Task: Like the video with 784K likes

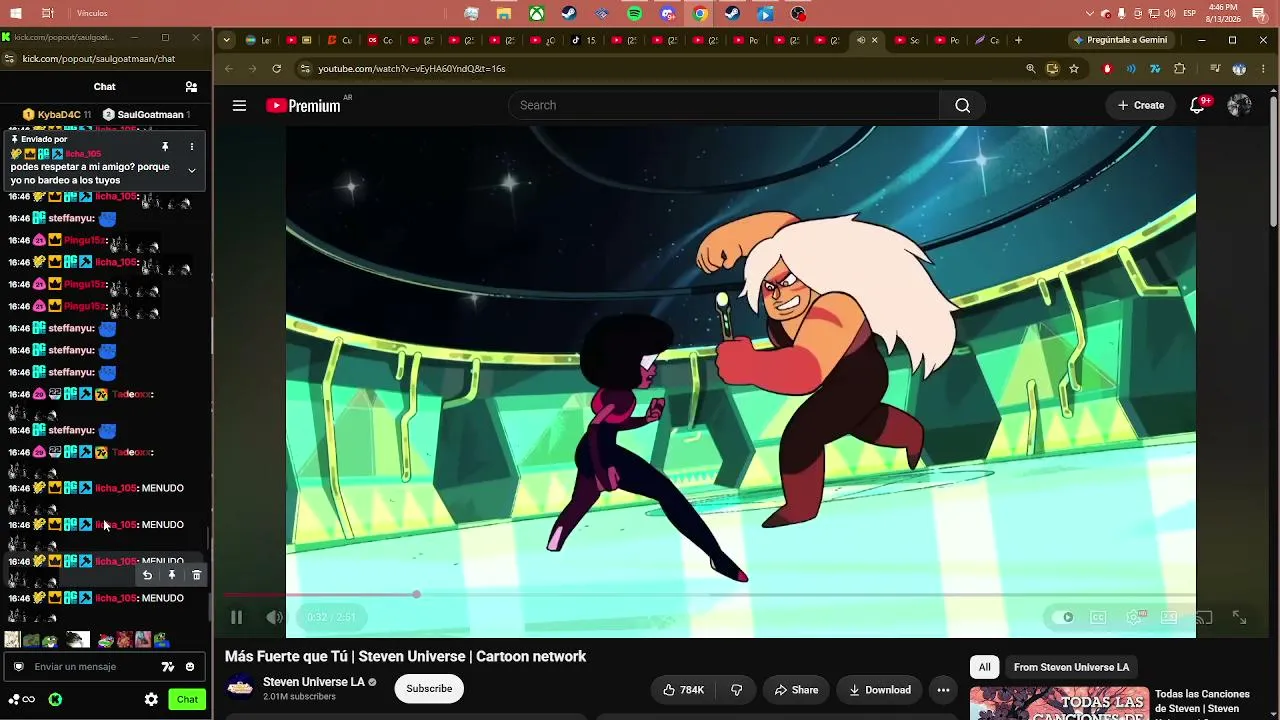Action: click(x=684, y=690)
